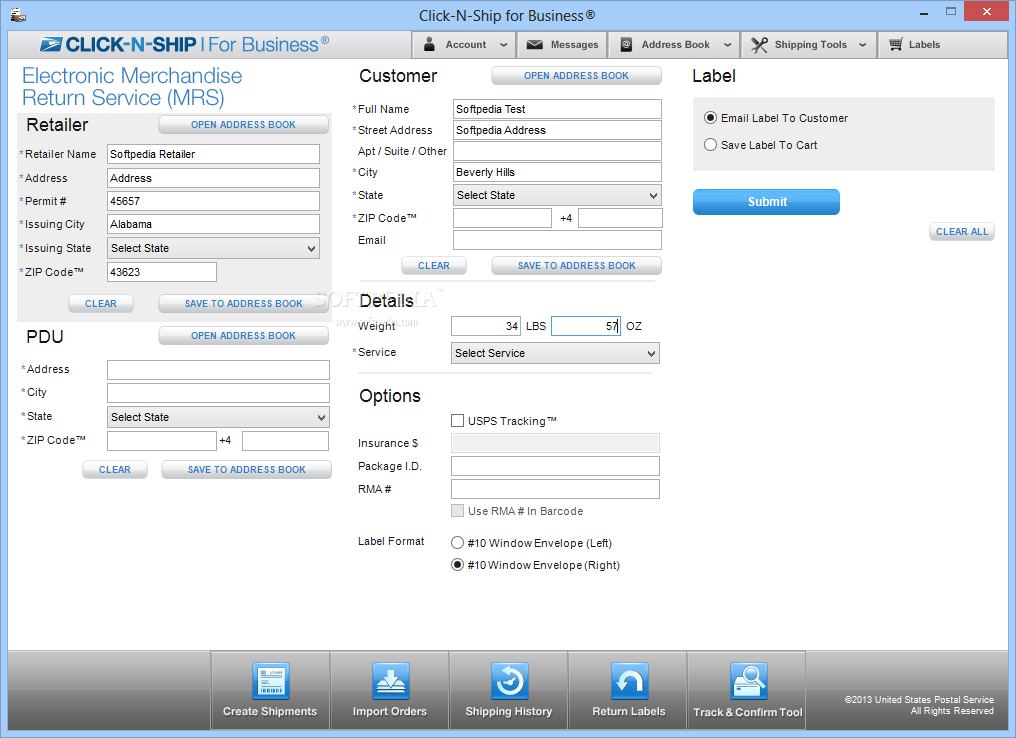
Task: Click the Import Orders download icon
Action: [390, 681]
